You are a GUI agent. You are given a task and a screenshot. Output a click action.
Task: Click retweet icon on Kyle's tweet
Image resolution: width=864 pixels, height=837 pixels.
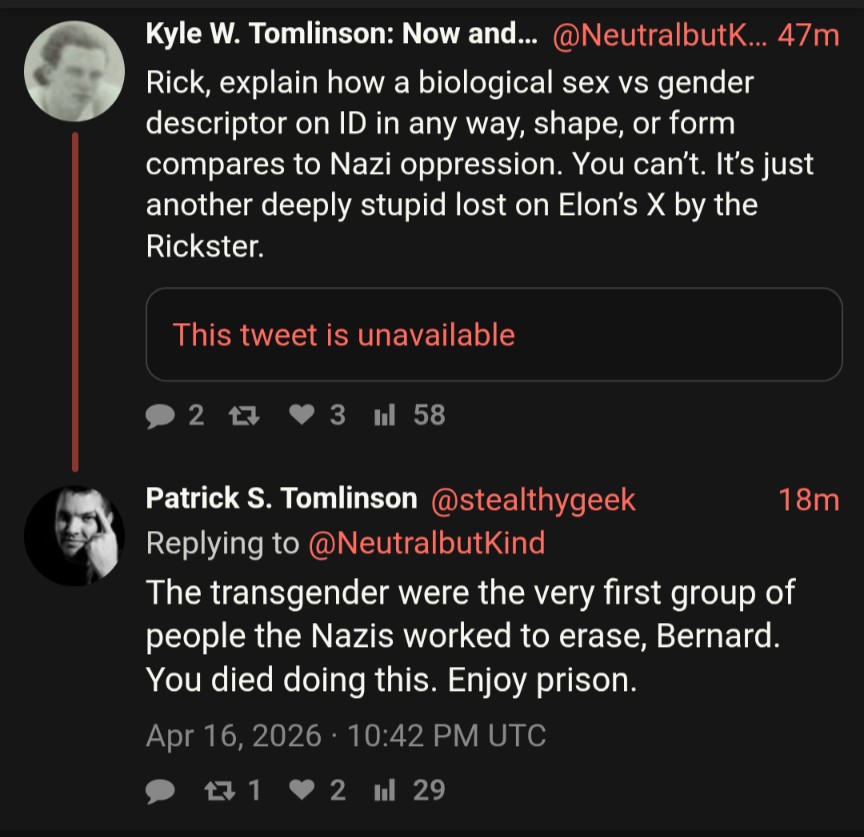click(244, 415)
